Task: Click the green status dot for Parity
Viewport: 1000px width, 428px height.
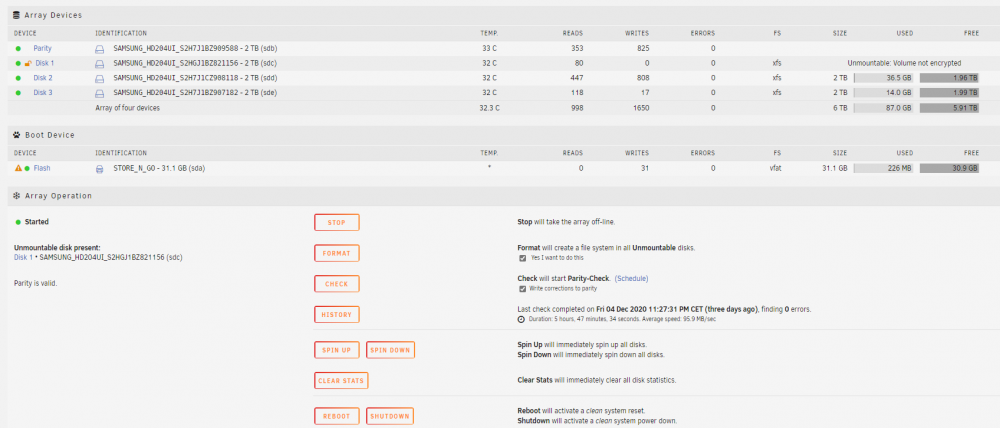Action: click(18, 48)
